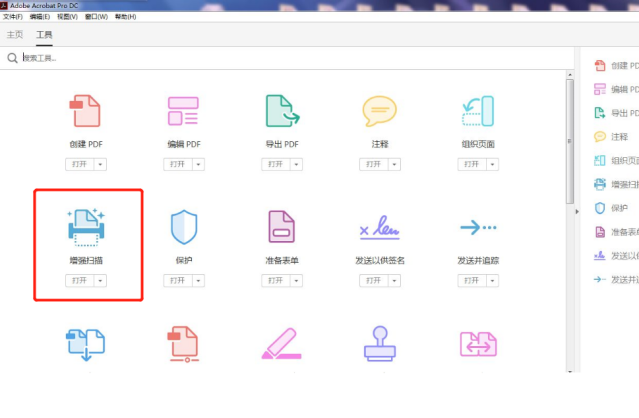Click 准备表单 shortcut icon in right sidebar

click(x=600, y=232)
